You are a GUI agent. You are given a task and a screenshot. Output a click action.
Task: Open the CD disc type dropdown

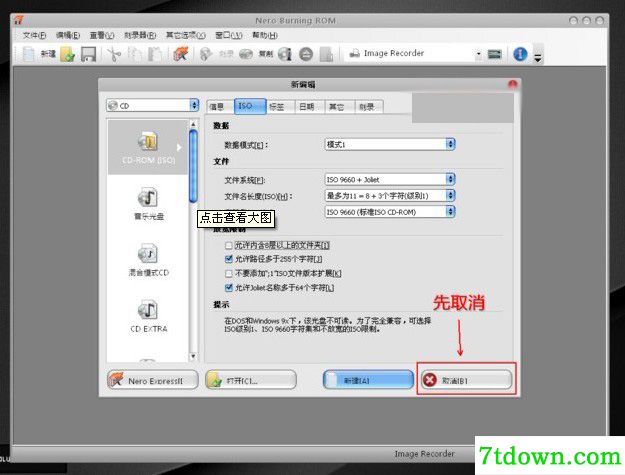152,105
